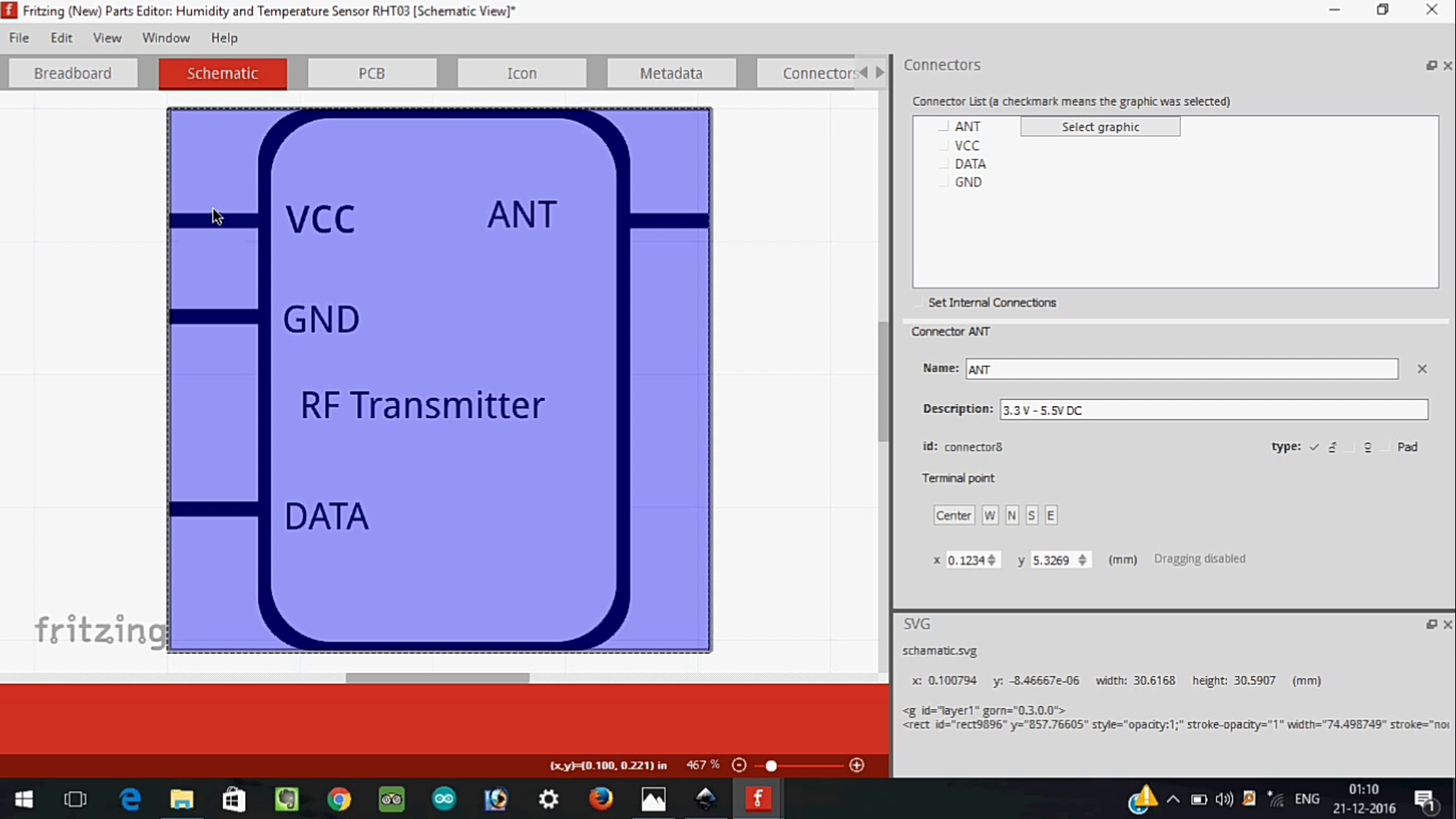
Task: Click the terminal y value spinner arrows
Action: coord(1082,560)
